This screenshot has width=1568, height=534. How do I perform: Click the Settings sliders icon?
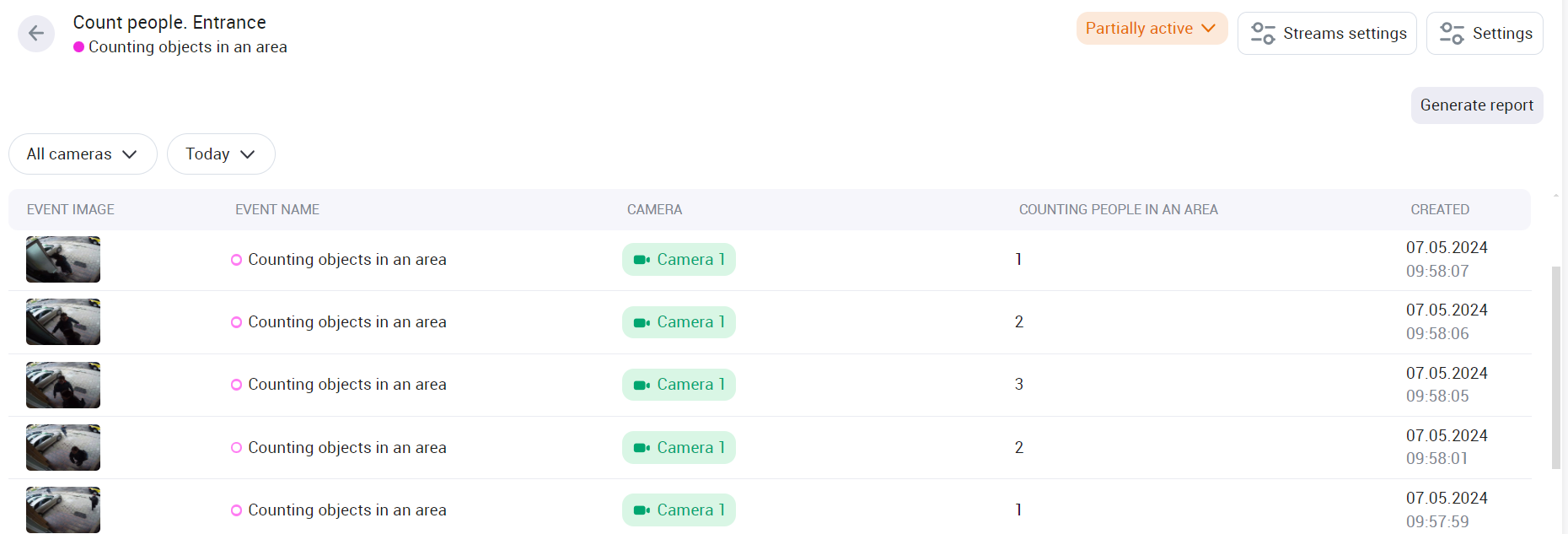pos(1451,34)
